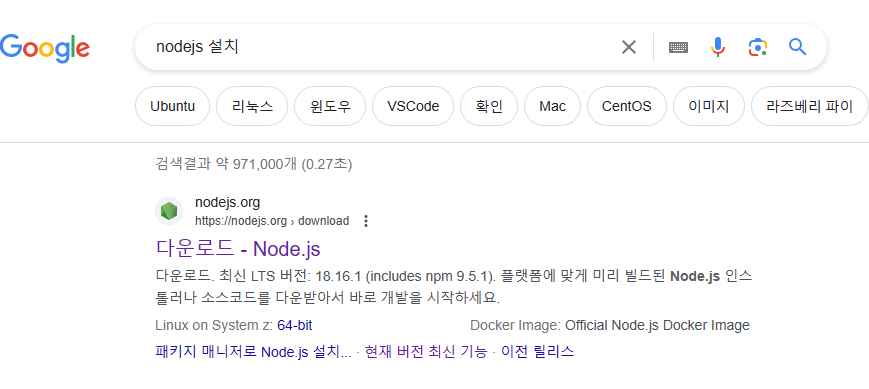Filter results by the VSCode chip

click(413, 106)
